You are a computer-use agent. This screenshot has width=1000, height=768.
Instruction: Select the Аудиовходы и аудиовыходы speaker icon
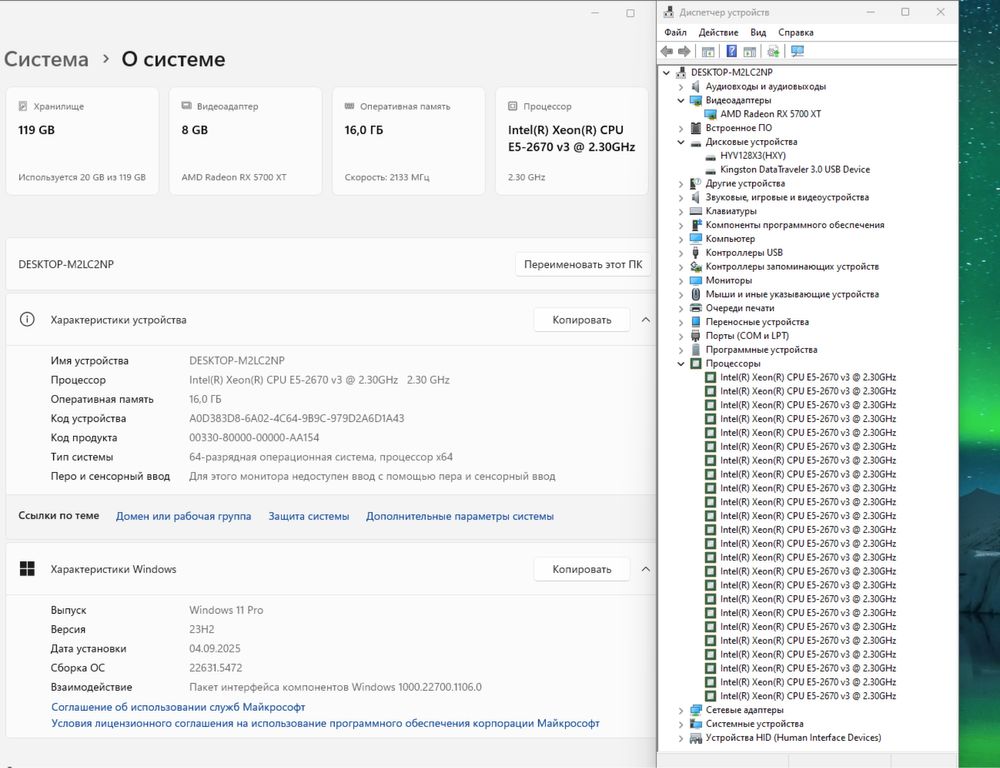tap(696, 87)
